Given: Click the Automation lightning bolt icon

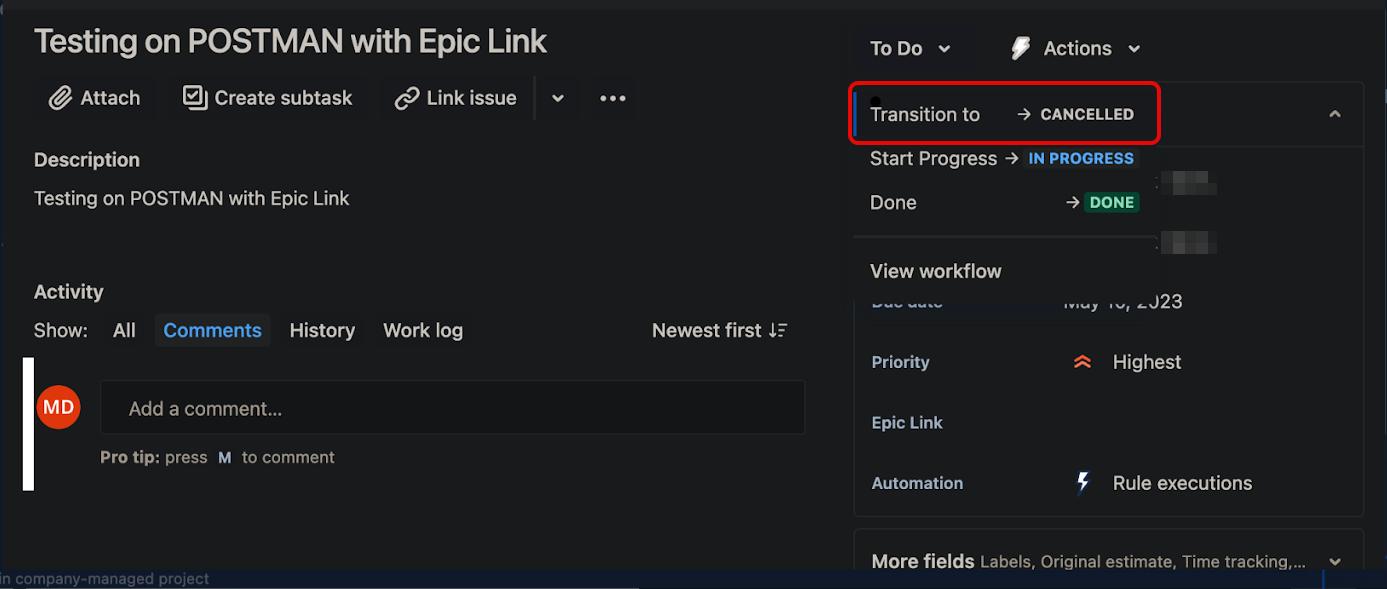Looking at the screenshot, I should click(1082, 483).
